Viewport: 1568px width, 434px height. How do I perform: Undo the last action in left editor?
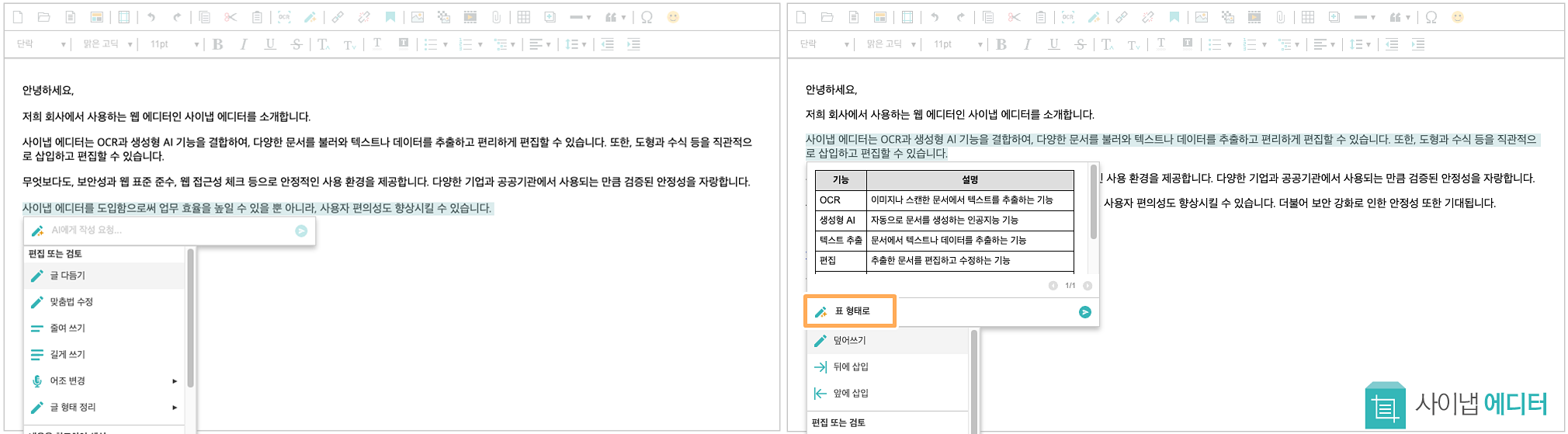[151, 17]
